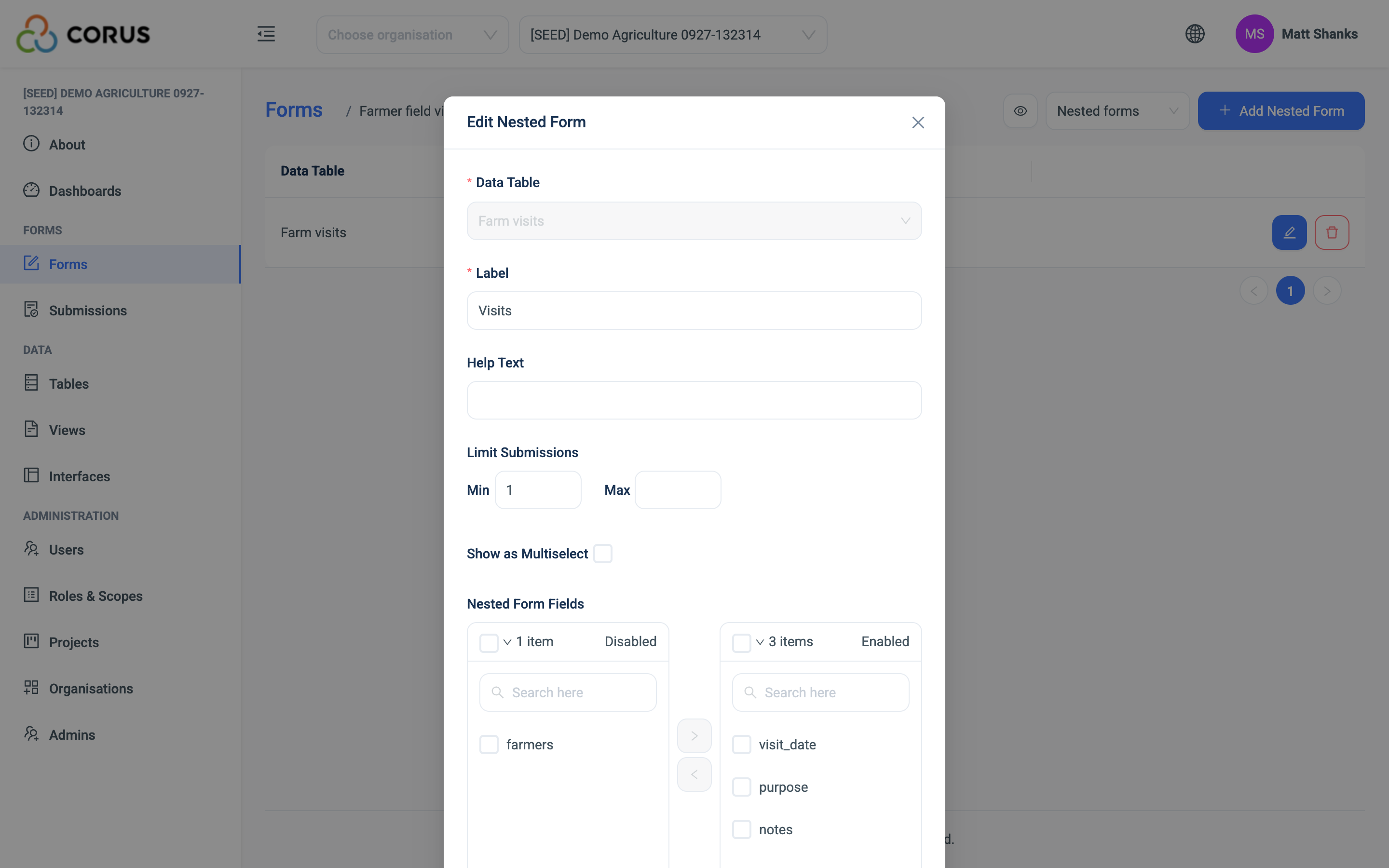Click the Corus logo
This screenshot has height=868, width=1389.
click(x=83, y=34)
